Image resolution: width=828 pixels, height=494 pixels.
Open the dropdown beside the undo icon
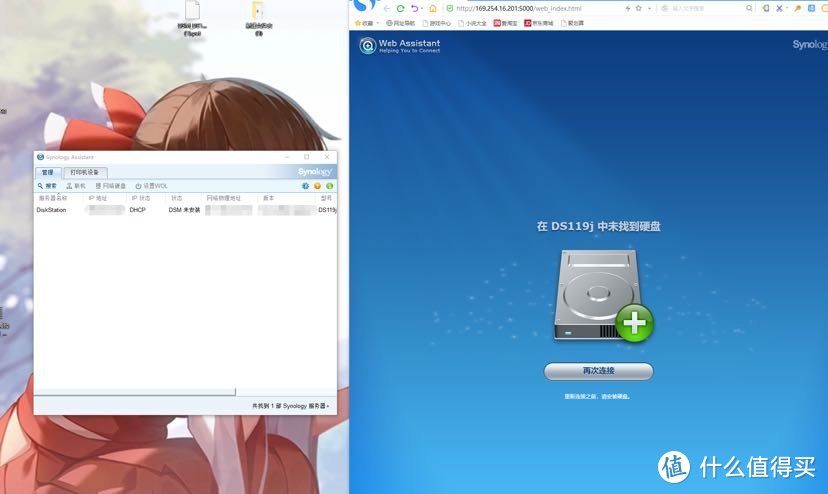[422, 9]
